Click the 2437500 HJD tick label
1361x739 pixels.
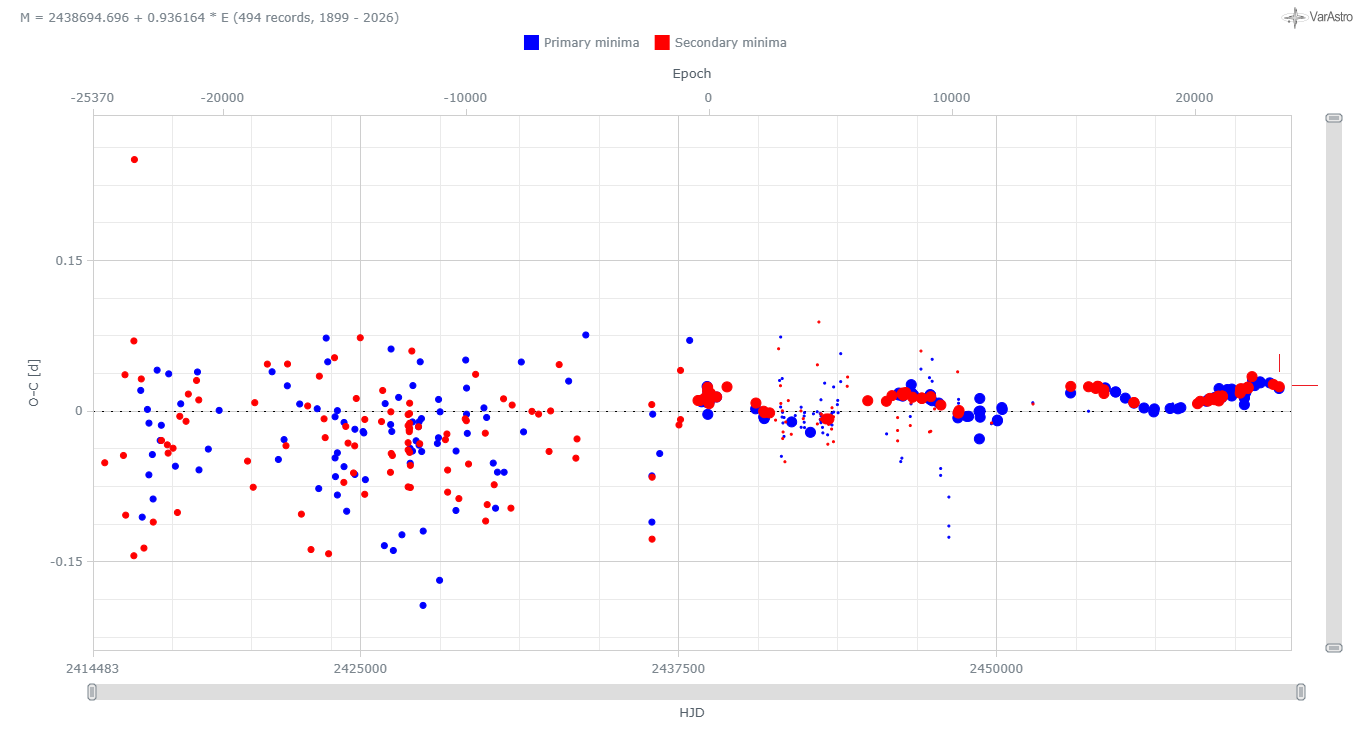[x=678, y=667]
